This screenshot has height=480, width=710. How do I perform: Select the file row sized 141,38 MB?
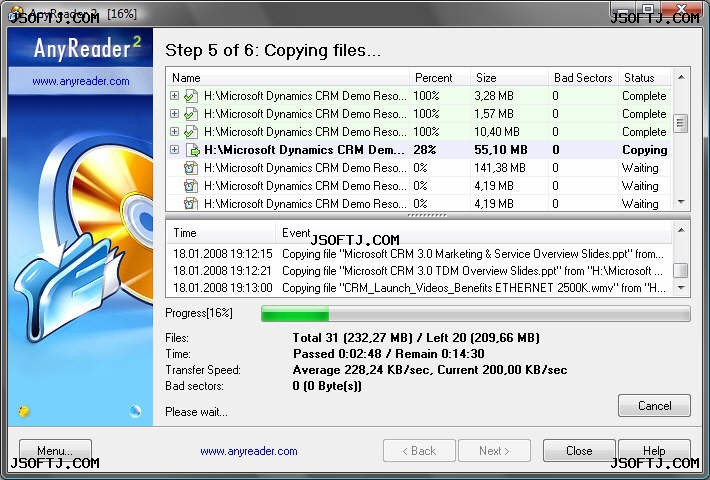click(x=419, y=168)
